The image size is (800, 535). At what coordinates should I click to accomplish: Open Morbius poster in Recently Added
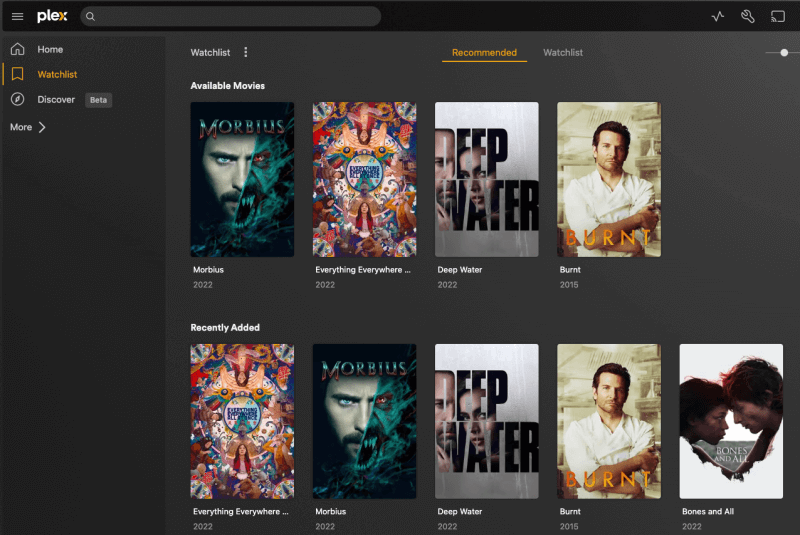pyautogui.click(x=364, y=421)
